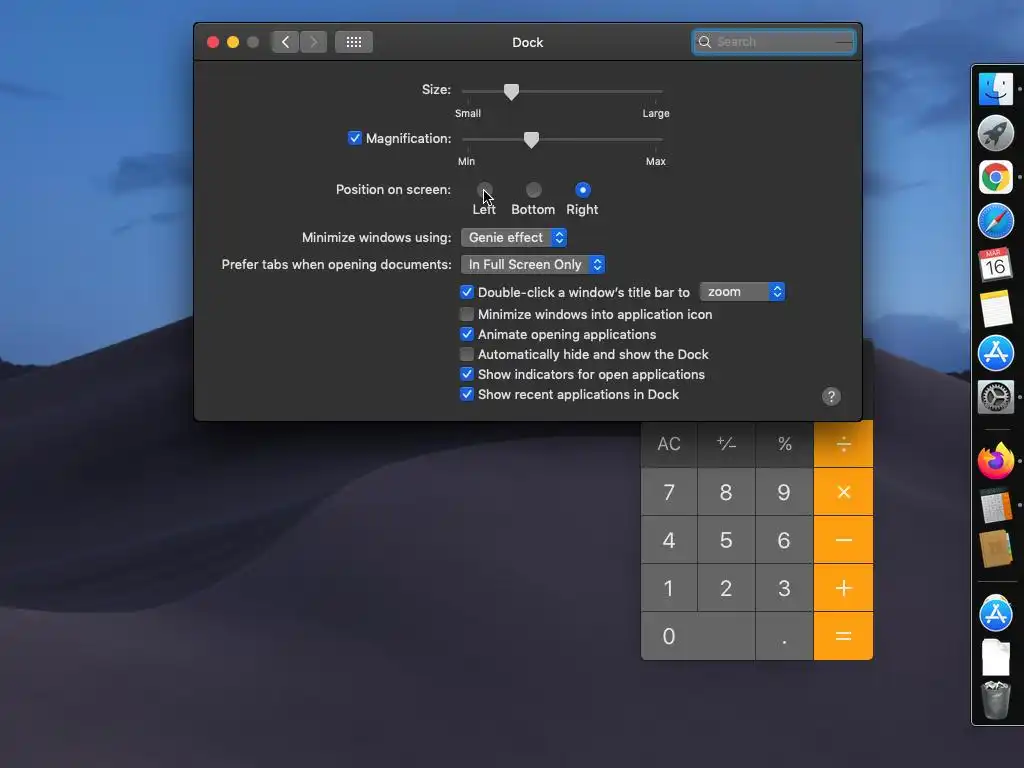The width and height of the screenshot is (1024, 768).
Task: Open Firefox from the Dock
Action: pos(995,461)
